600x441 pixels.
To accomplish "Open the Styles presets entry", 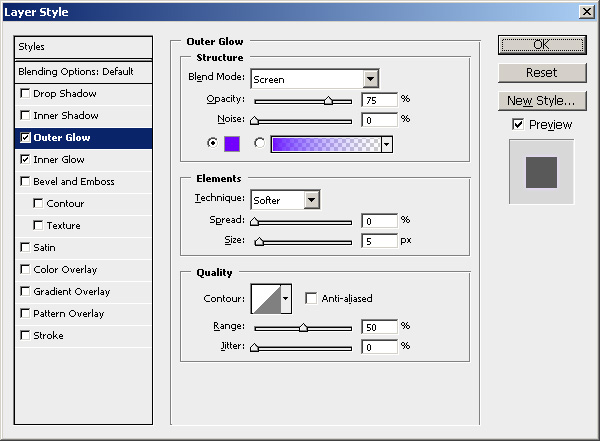I will coord(83,47).
